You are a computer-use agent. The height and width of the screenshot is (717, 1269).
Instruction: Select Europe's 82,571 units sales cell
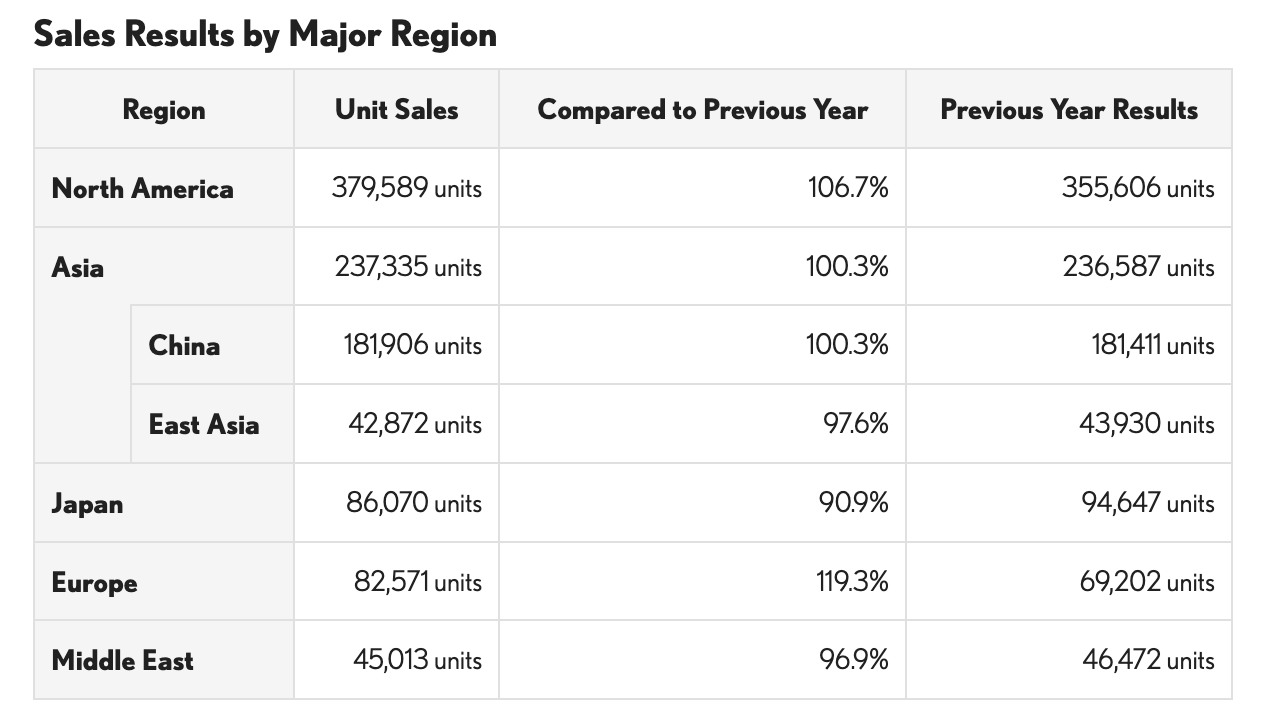[418, 582]
